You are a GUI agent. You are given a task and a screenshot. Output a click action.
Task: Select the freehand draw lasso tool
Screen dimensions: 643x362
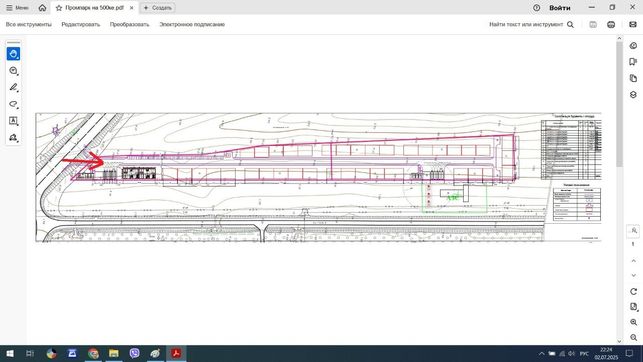click(x=13, y=104)
